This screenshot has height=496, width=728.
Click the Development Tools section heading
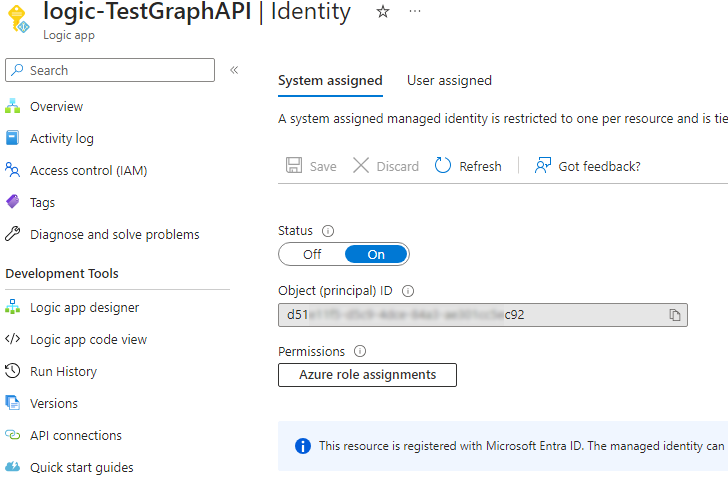[62, 274]
